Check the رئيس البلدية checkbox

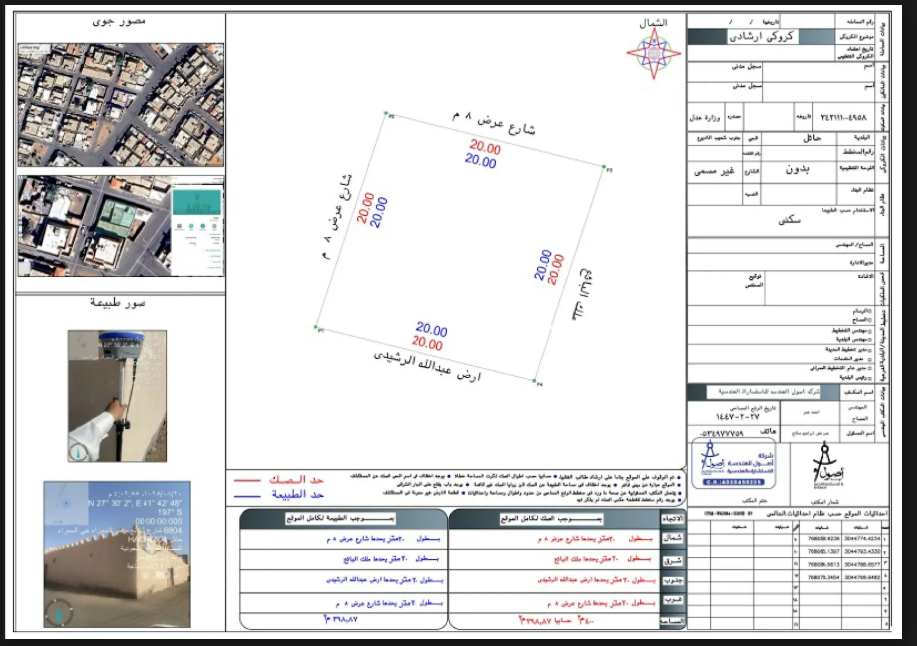(869, 378)
